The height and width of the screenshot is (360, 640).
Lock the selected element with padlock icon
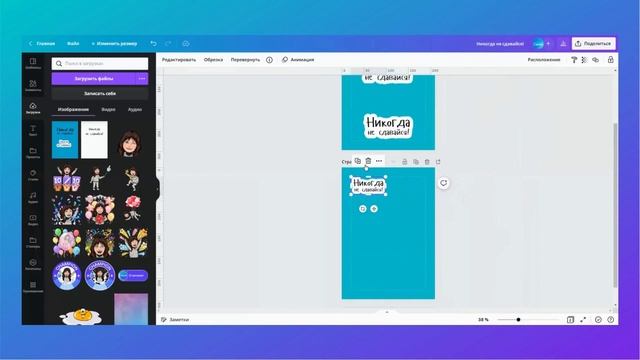tap(611, 60)
